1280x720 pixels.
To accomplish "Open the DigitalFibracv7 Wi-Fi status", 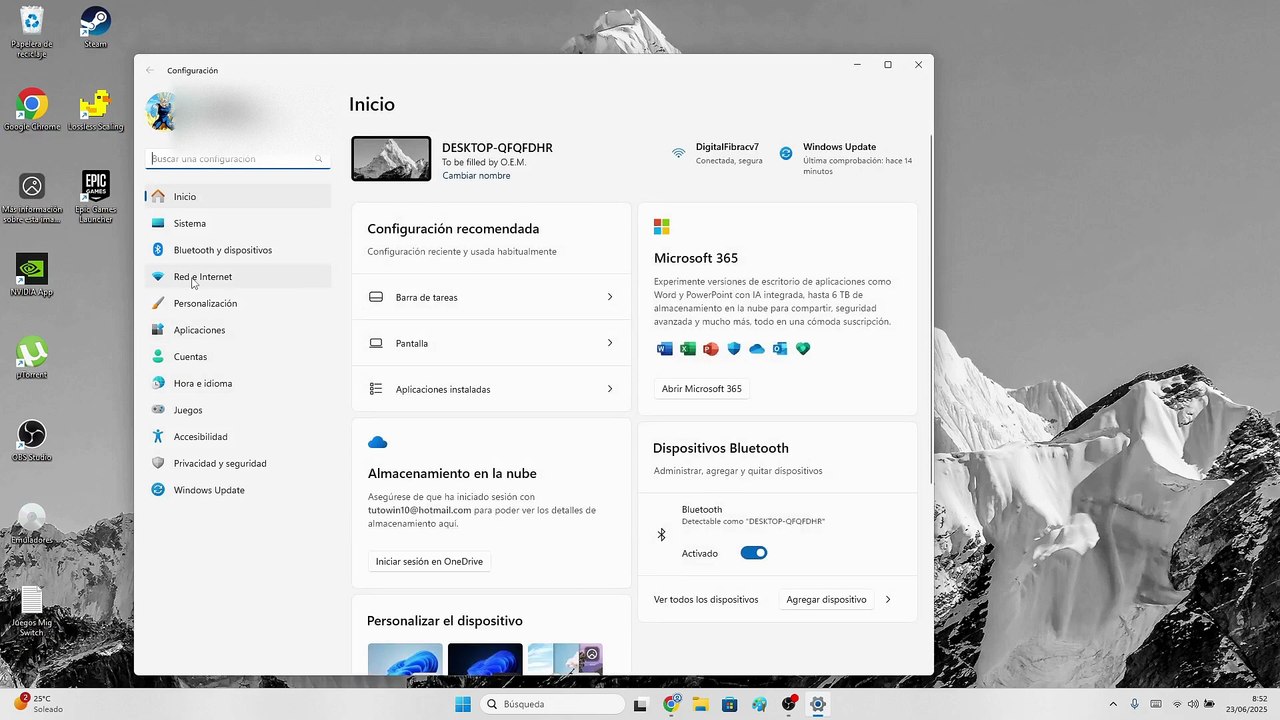I will click(x=716, y=153).
